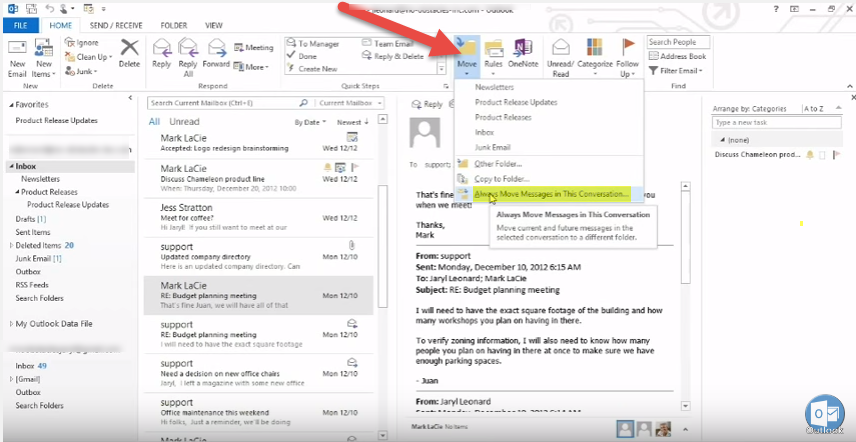Image resolution: width=856 pixels, height=442 pixels.
Task: Select the Drafts folder
Action: 31,219
